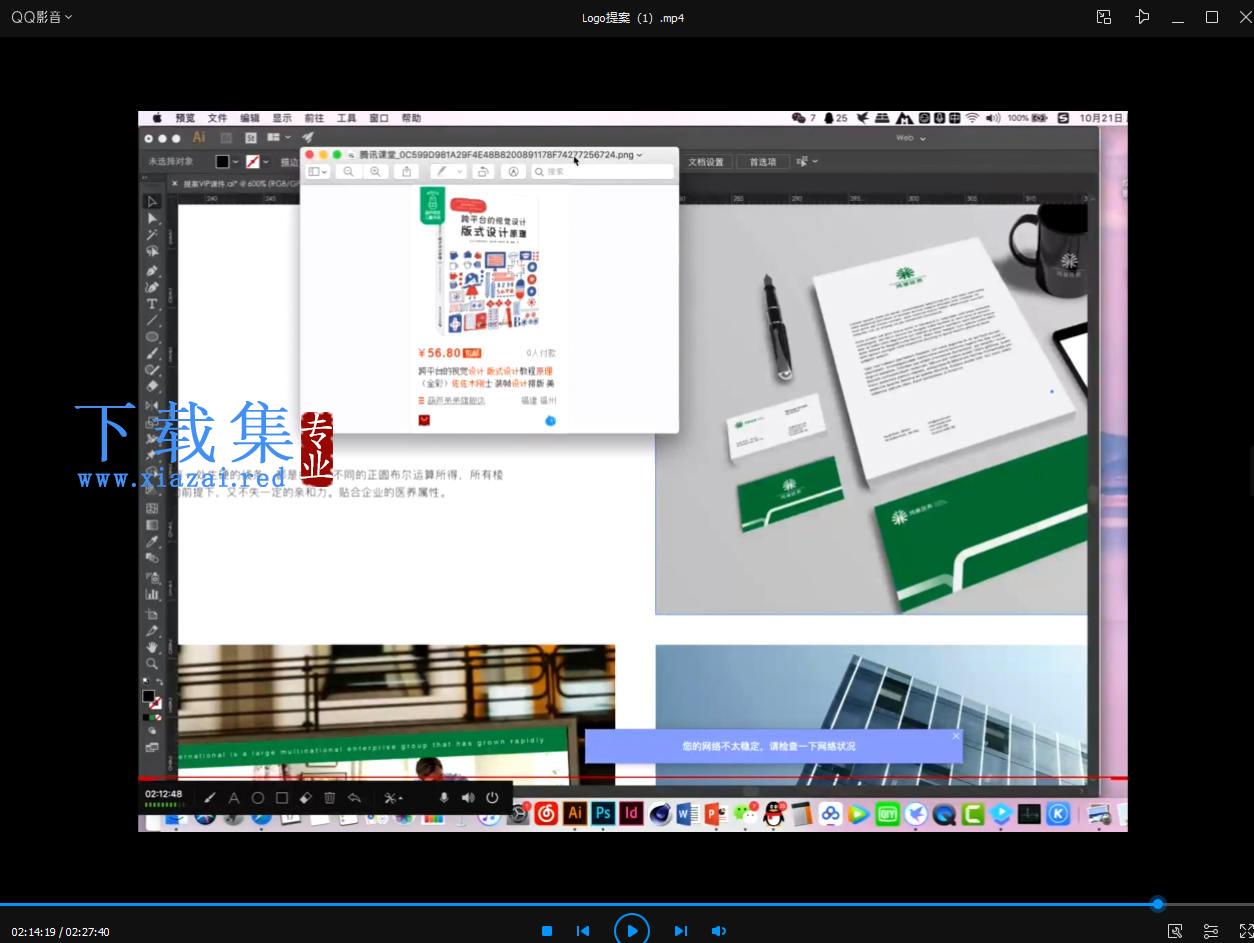Viewport: 1254px width, 943px height.
Task: Expand the png file title dropdown chevron
Action: (x=639, y=155)
